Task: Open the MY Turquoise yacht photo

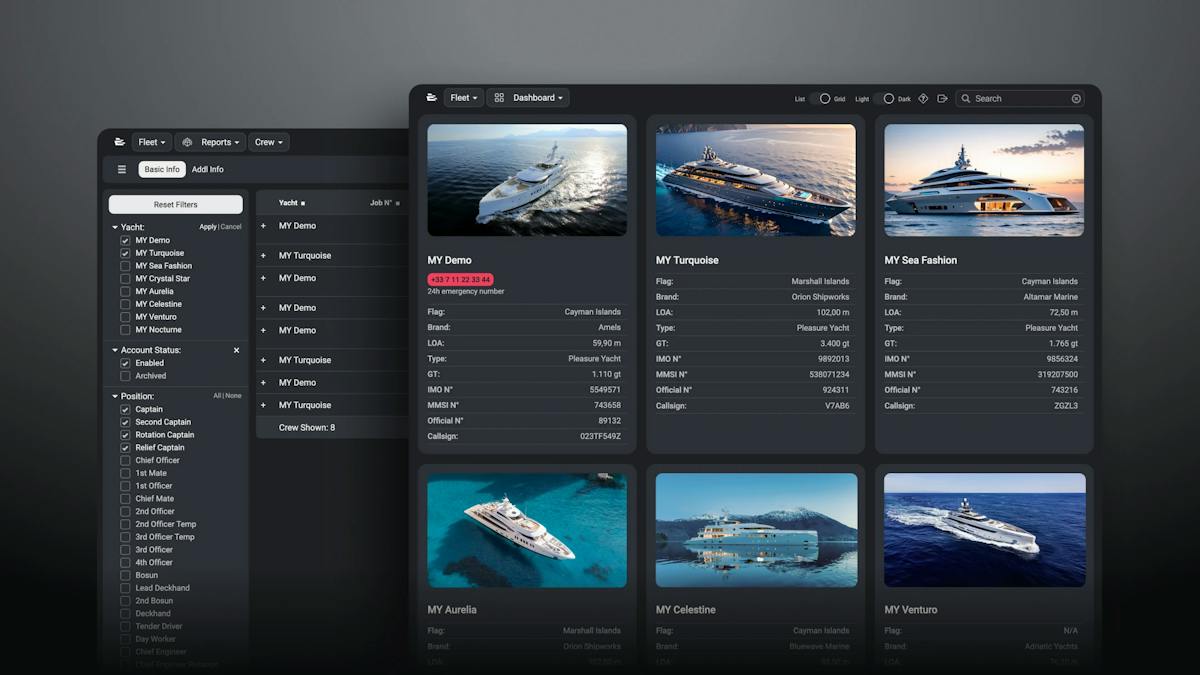Action: pyautogui.click(x=756, y=180)
